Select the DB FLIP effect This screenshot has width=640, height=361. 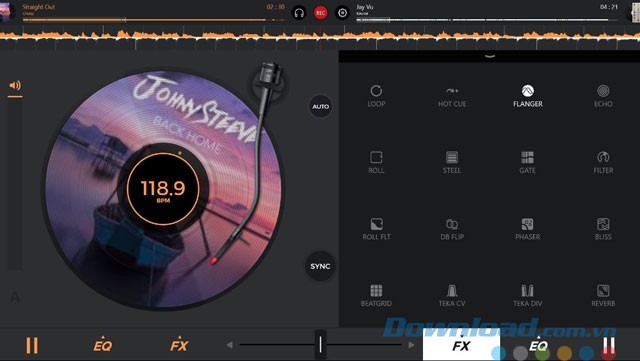click(x=452, y=229)
